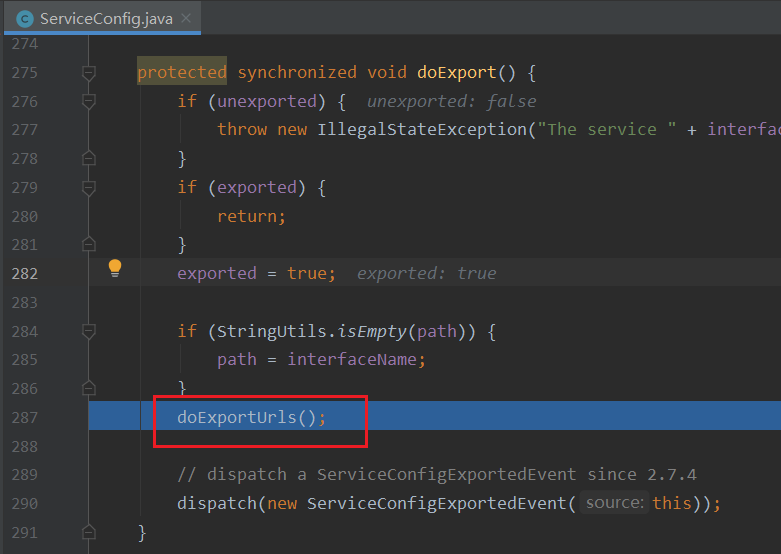781x554 pixels.
Task: Collapse the if (unexported) block fold at line 276
Action: point(89,102)
